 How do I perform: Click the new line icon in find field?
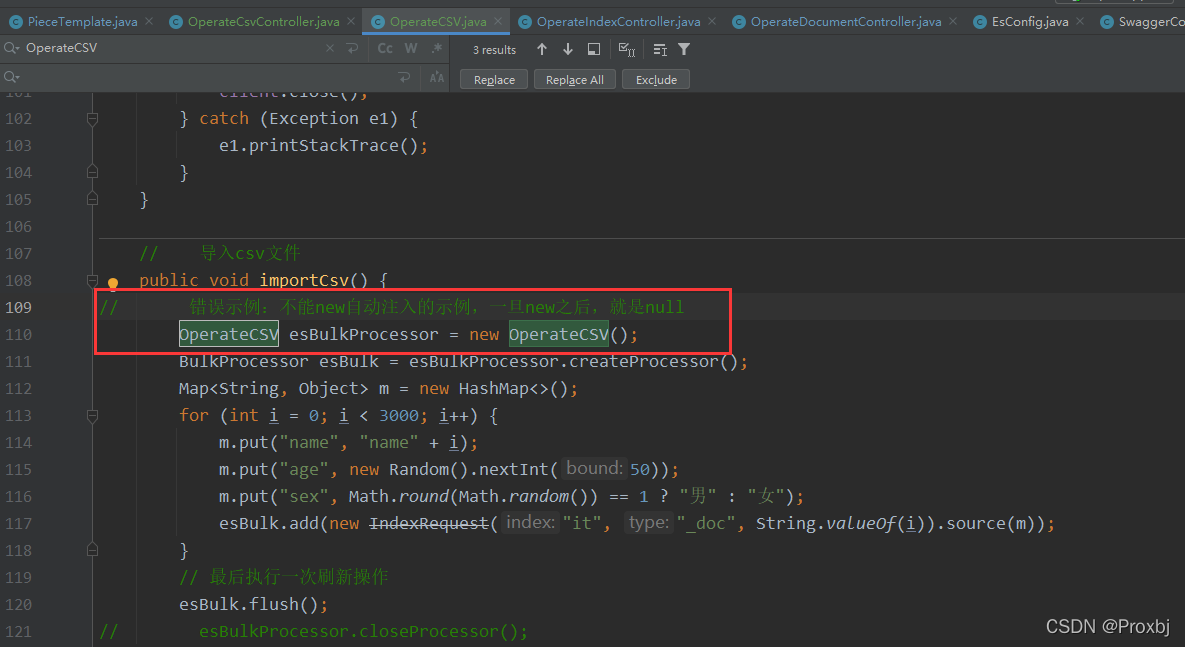[352, 48]
